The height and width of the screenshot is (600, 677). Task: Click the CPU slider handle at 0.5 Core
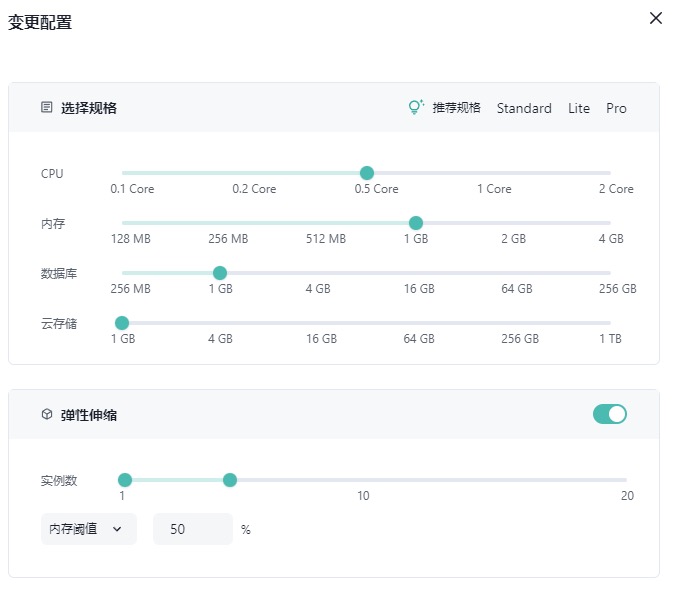point(367,173)
